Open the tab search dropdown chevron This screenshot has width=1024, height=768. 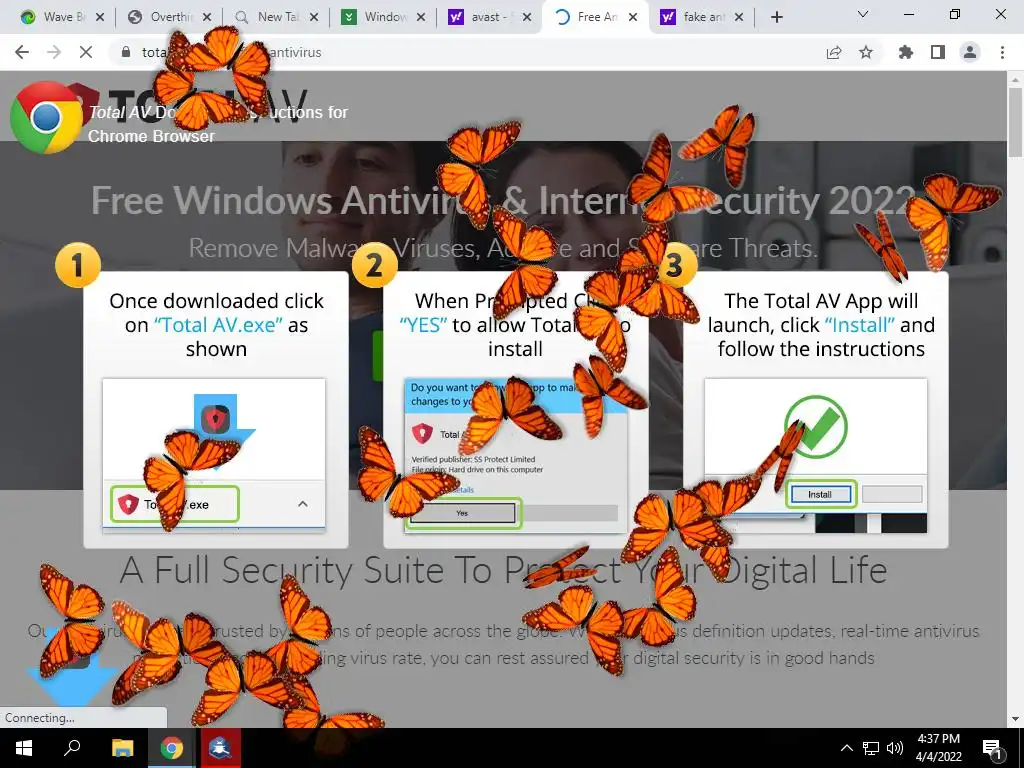pos(863,14)
